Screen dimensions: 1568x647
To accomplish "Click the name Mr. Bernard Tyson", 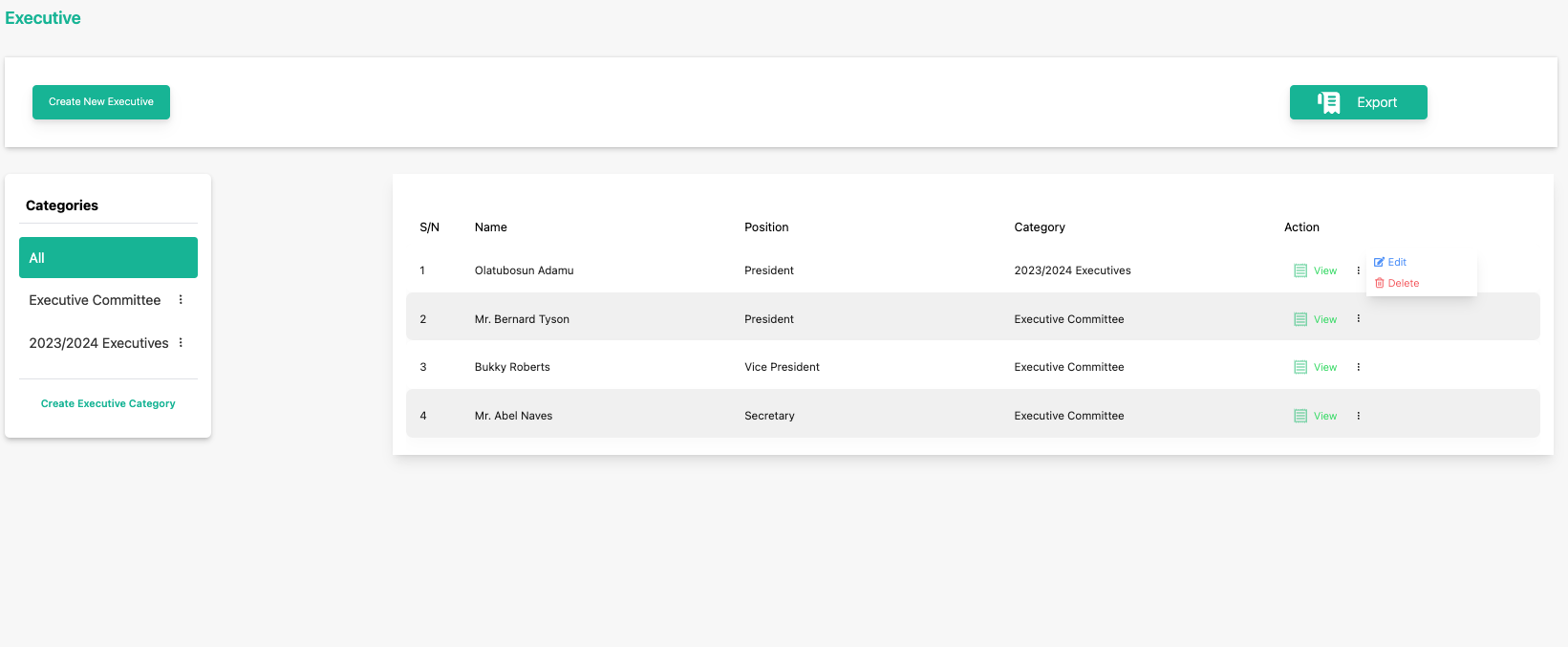I will pyautogui.click(x=522, y=319).
